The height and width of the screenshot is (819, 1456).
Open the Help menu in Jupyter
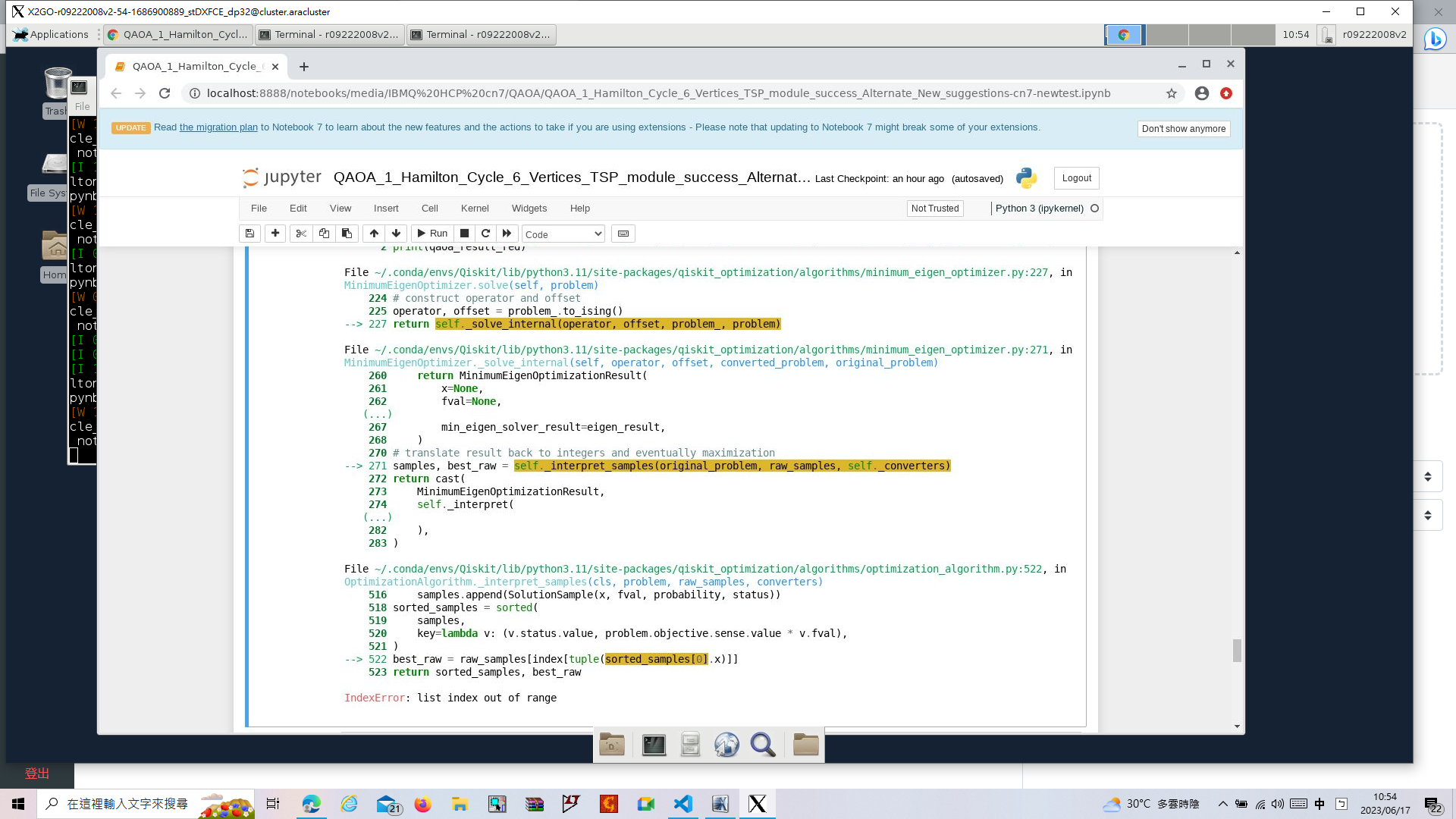[580, 209]
